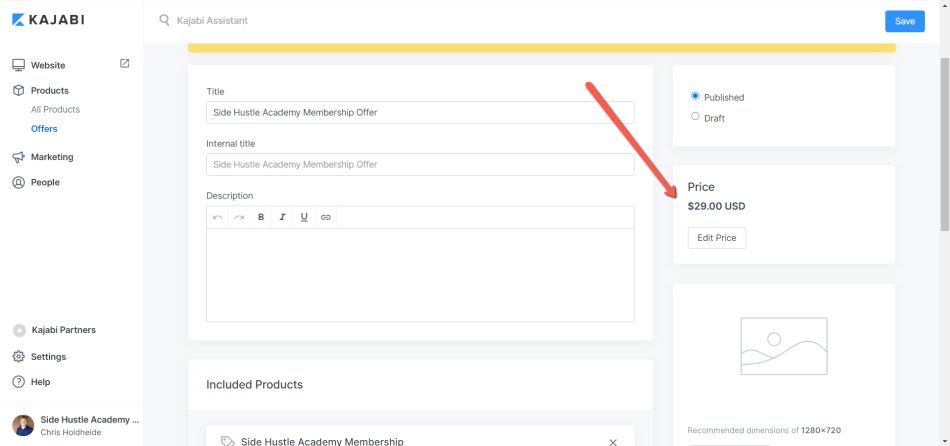Undo last description edit
Viewport: 950px width, 446px height.
click(218, 217)
